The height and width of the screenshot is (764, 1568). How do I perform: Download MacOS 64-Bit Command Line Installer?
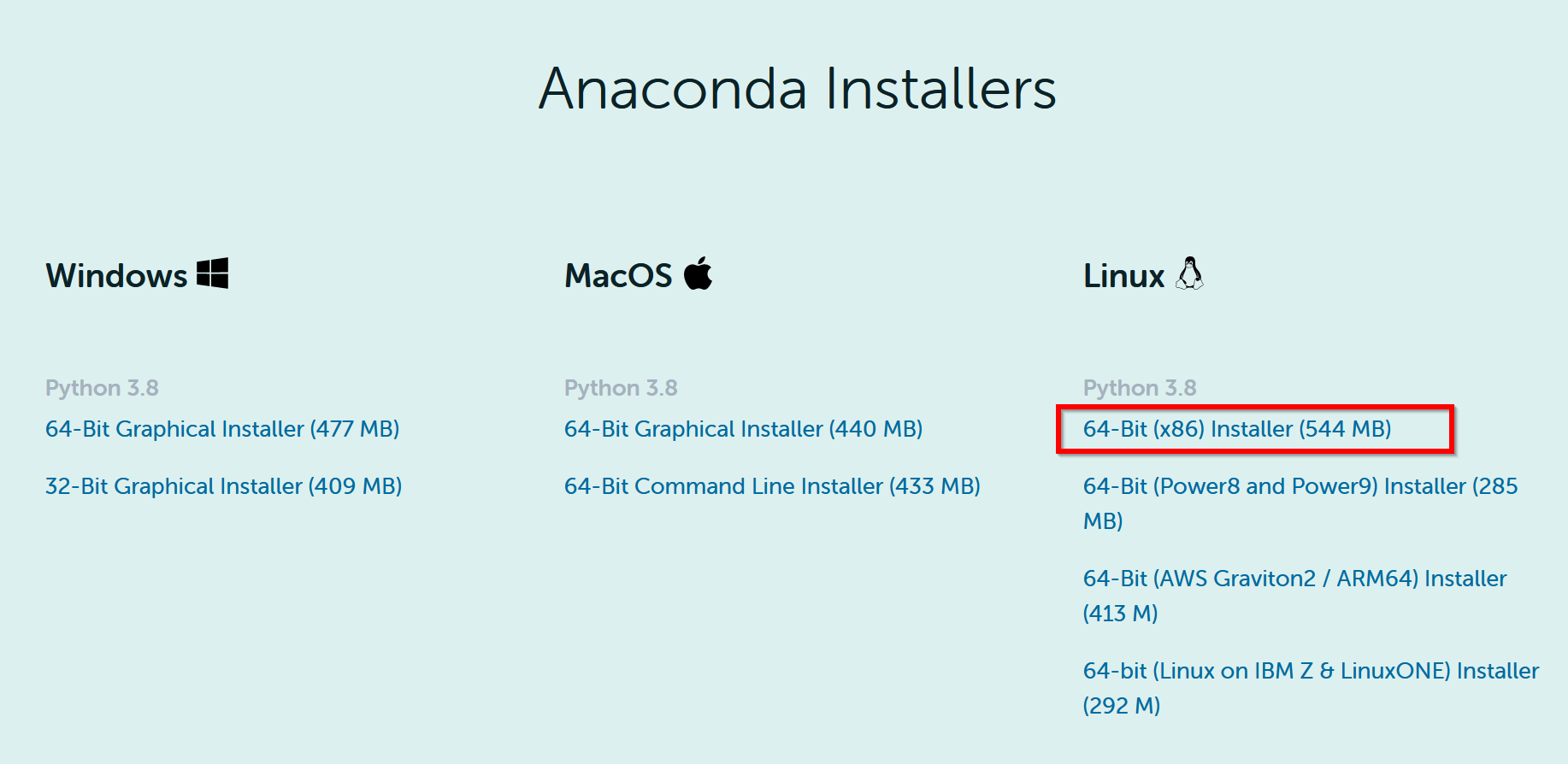coord(772,486)
